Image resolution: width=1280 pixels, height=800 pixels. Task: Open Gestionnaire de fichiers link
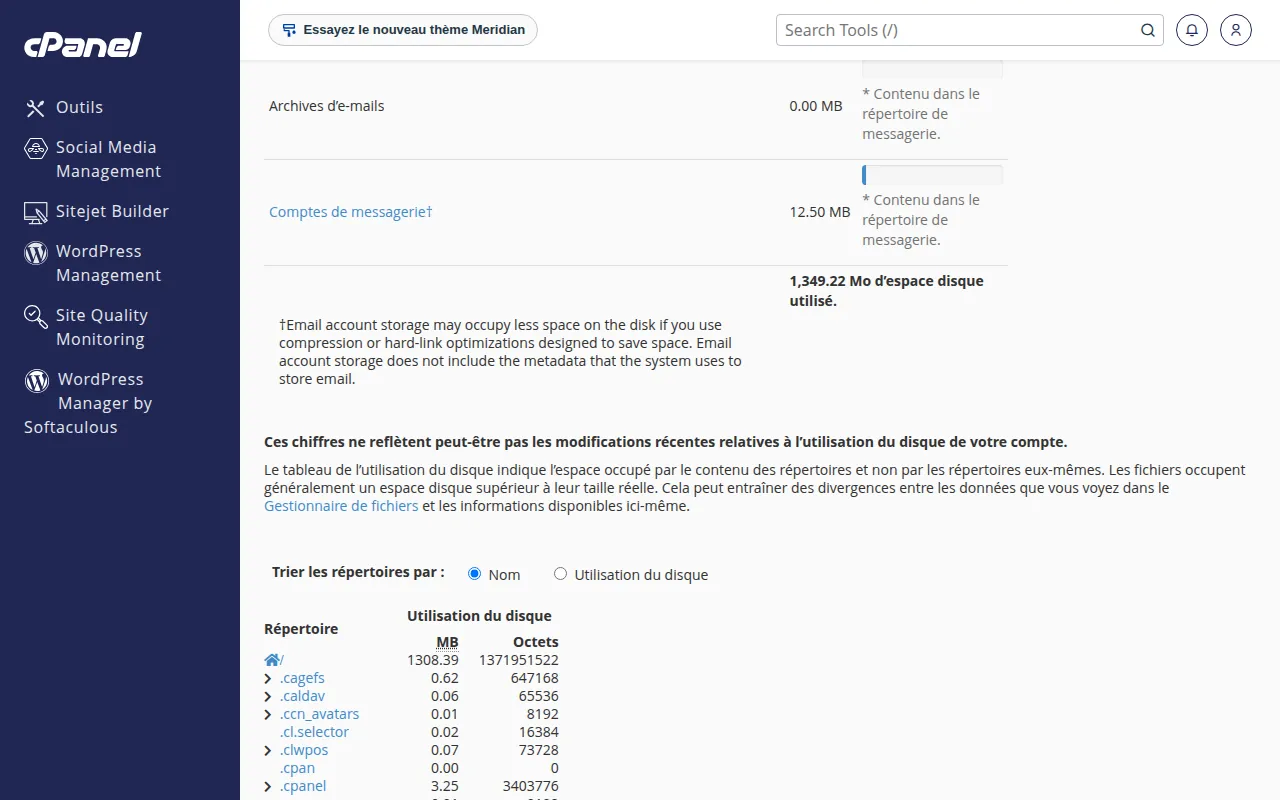[x=341, y=506]
